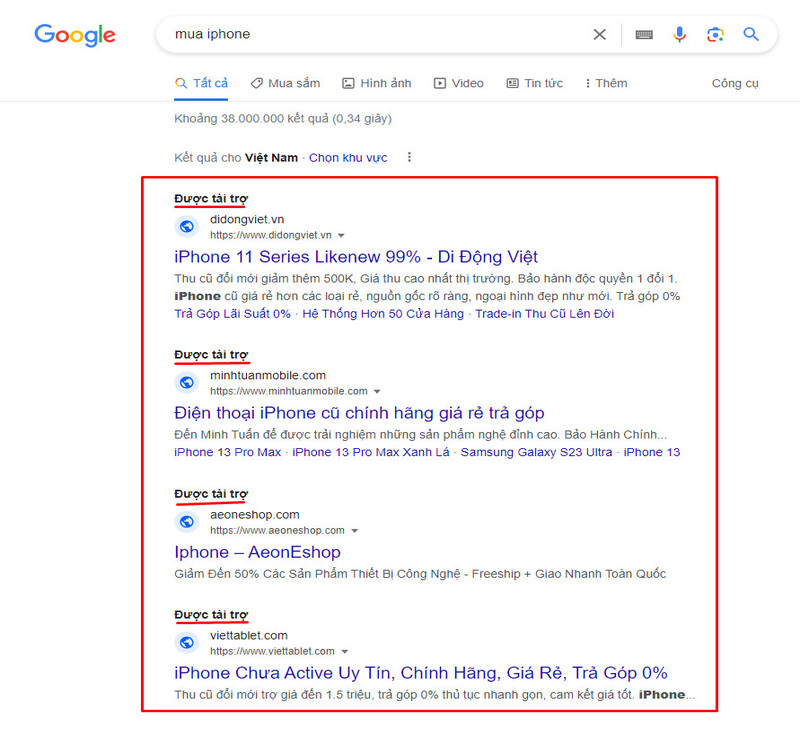
Task: Expand dropdown arrow next to didongviet.vn URL
Action: click(x=342, y=236)
